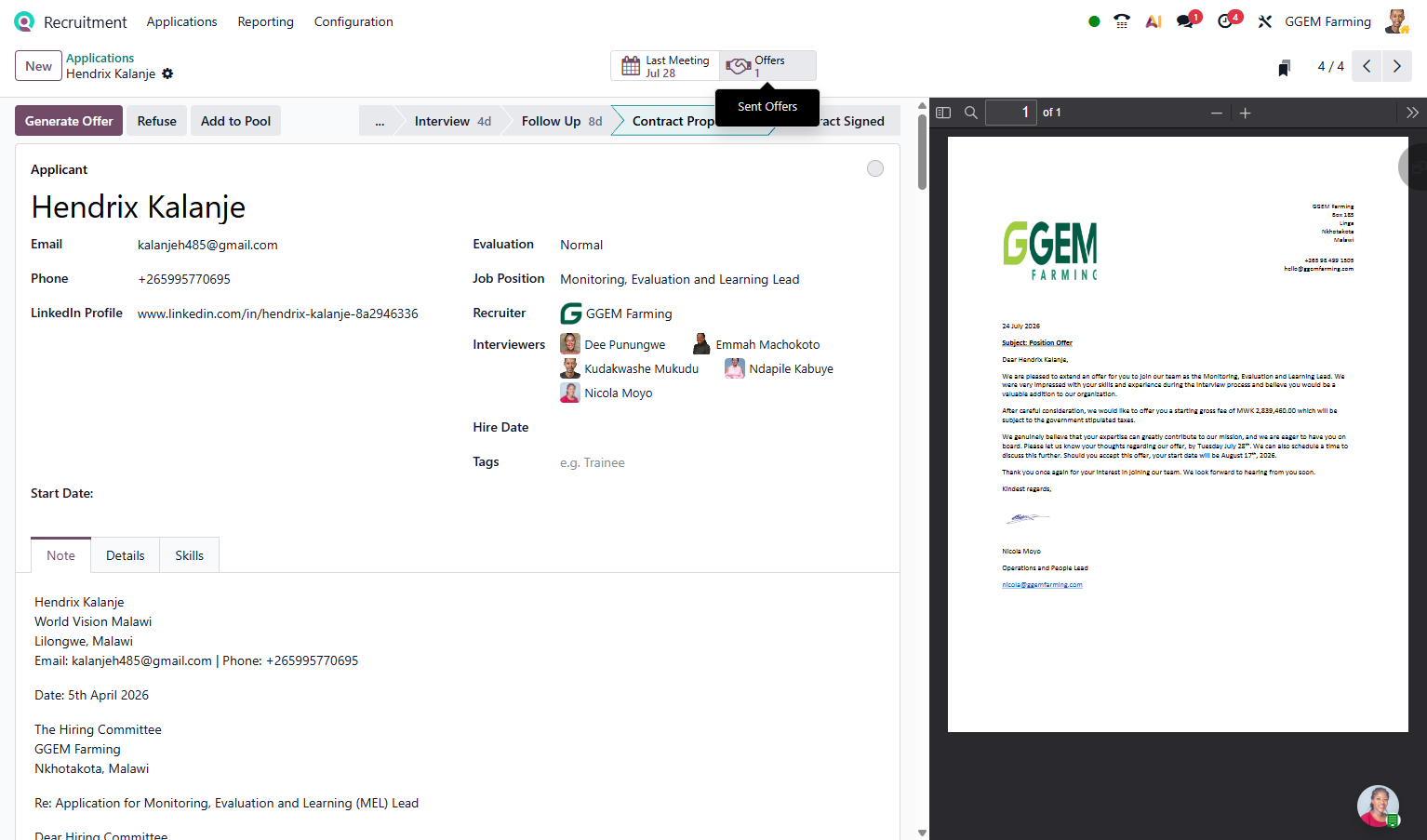Viewport: 1427px width, 840px height.
Task: Select the Follow Up stage
Action: tap(561, 121)
